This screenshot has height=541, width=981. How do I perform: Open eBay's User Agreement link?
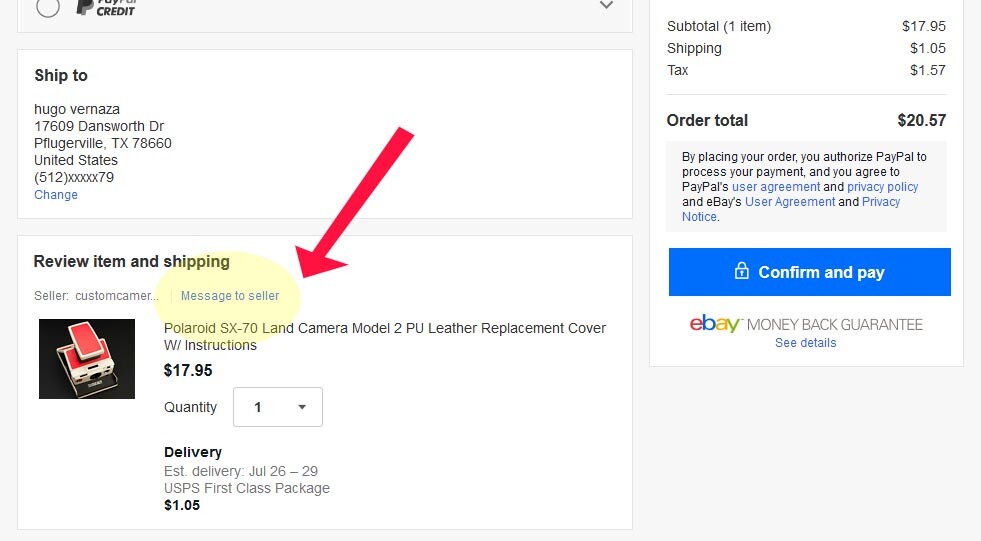pyautogui.click(x=790, y=202)
